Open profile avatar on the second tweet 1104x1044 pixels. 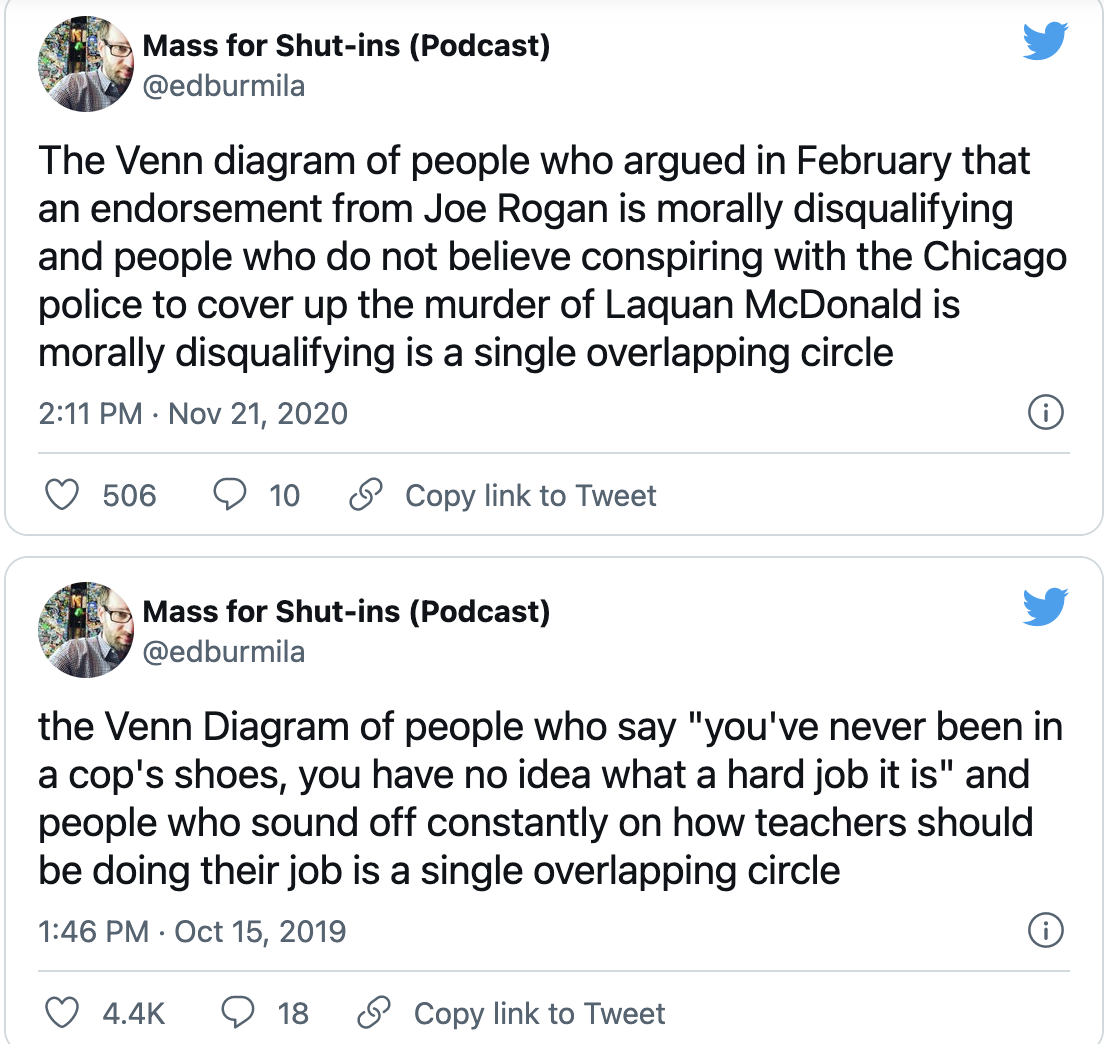[x=86, y=630]
